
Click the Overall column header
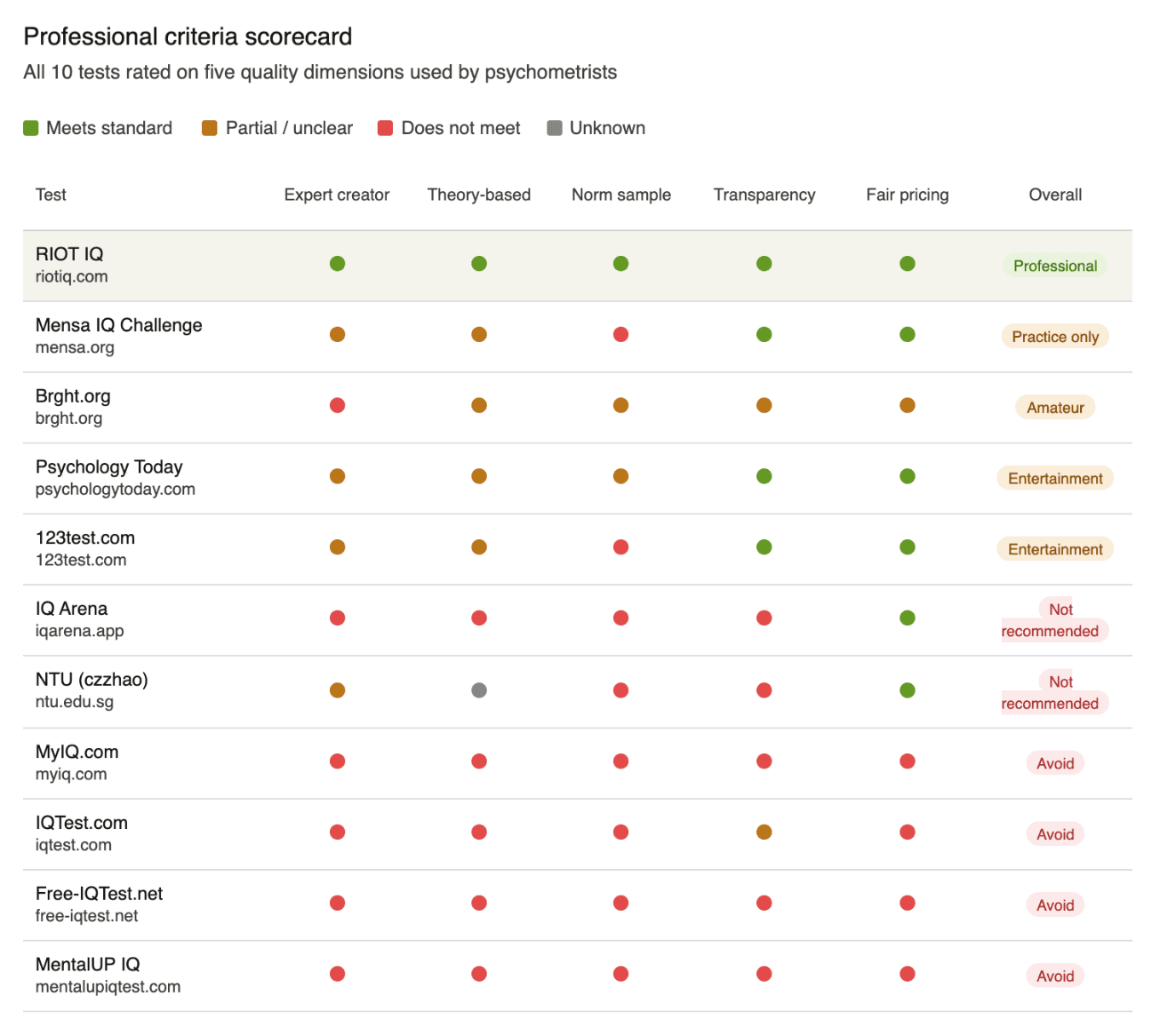[1055, 195]
